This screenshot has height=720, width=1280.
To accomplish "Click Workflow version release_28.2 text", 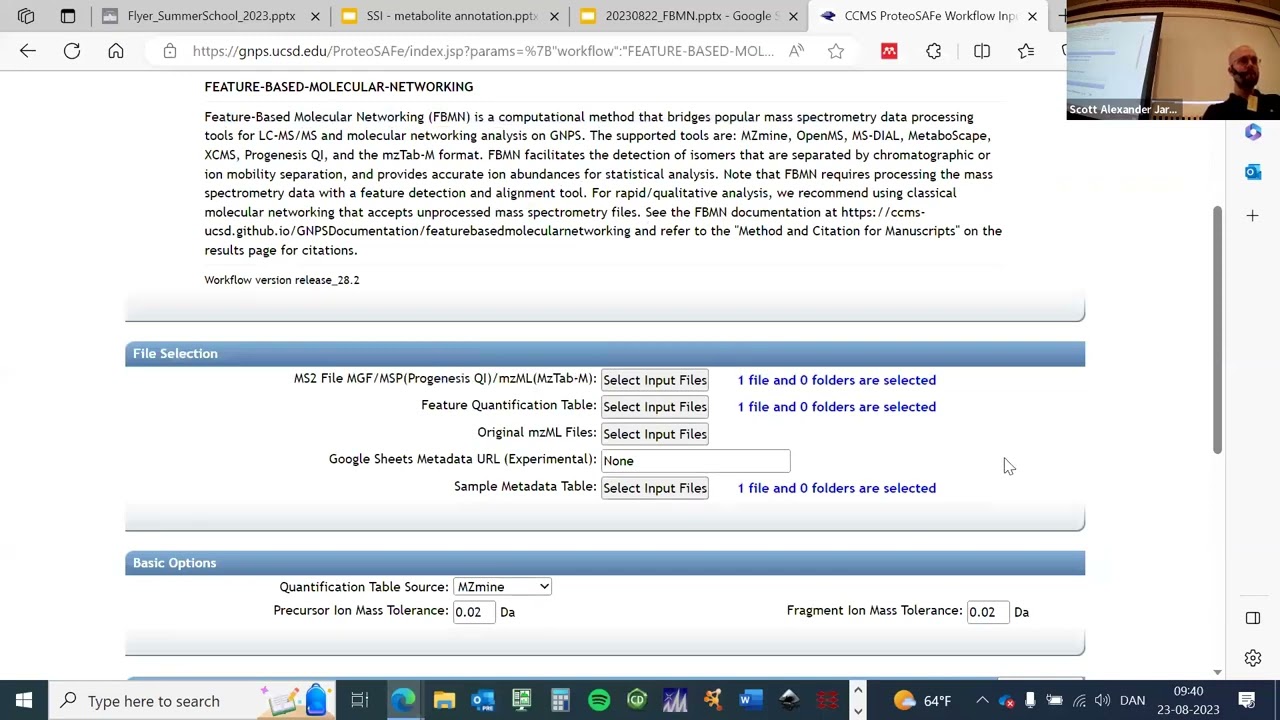I will tap(282, 280).
